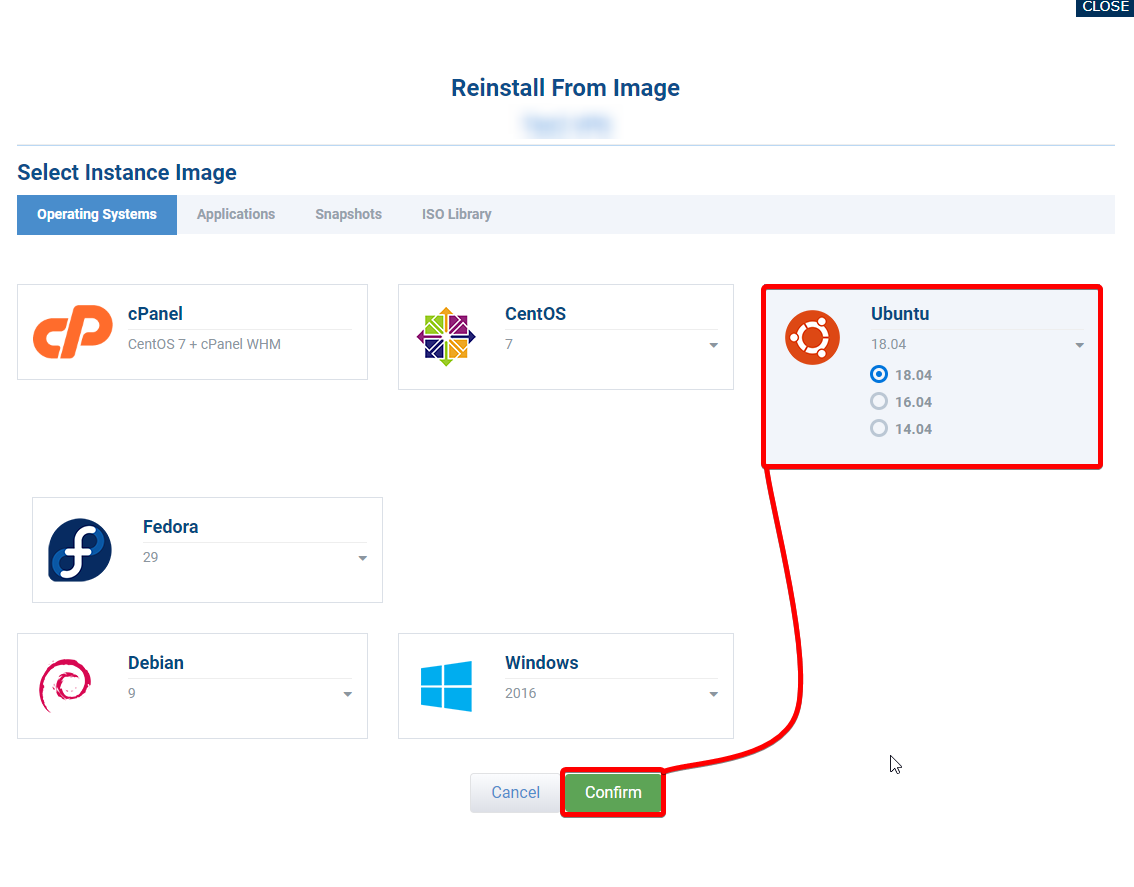Expand the Debian version dropdown arrow
Image resolution: width=1134 pixels, height=887 pixels.
pos(348,694)
